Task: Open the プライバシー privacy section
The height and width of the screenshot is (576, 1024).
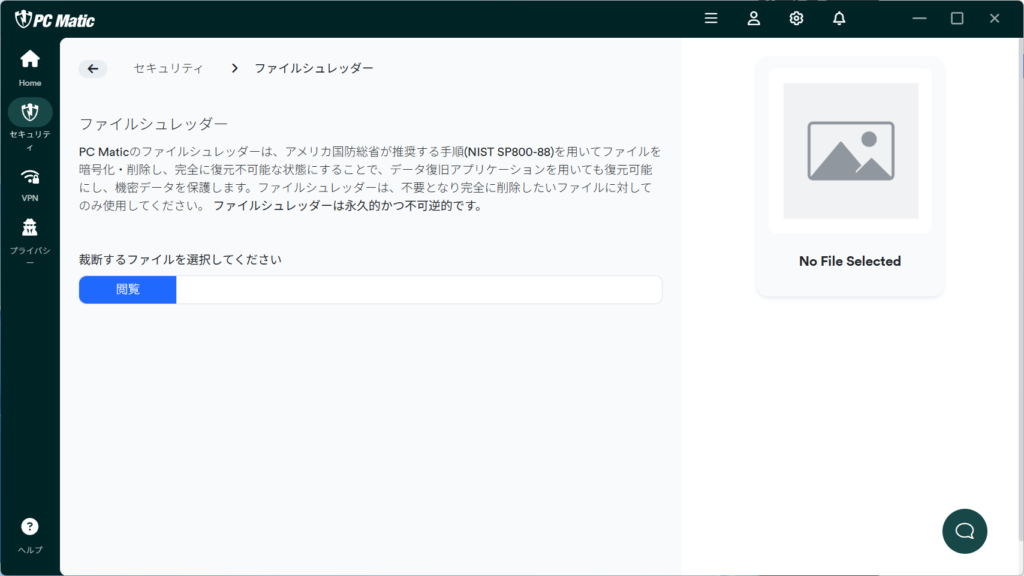Action: pos(29,242)
